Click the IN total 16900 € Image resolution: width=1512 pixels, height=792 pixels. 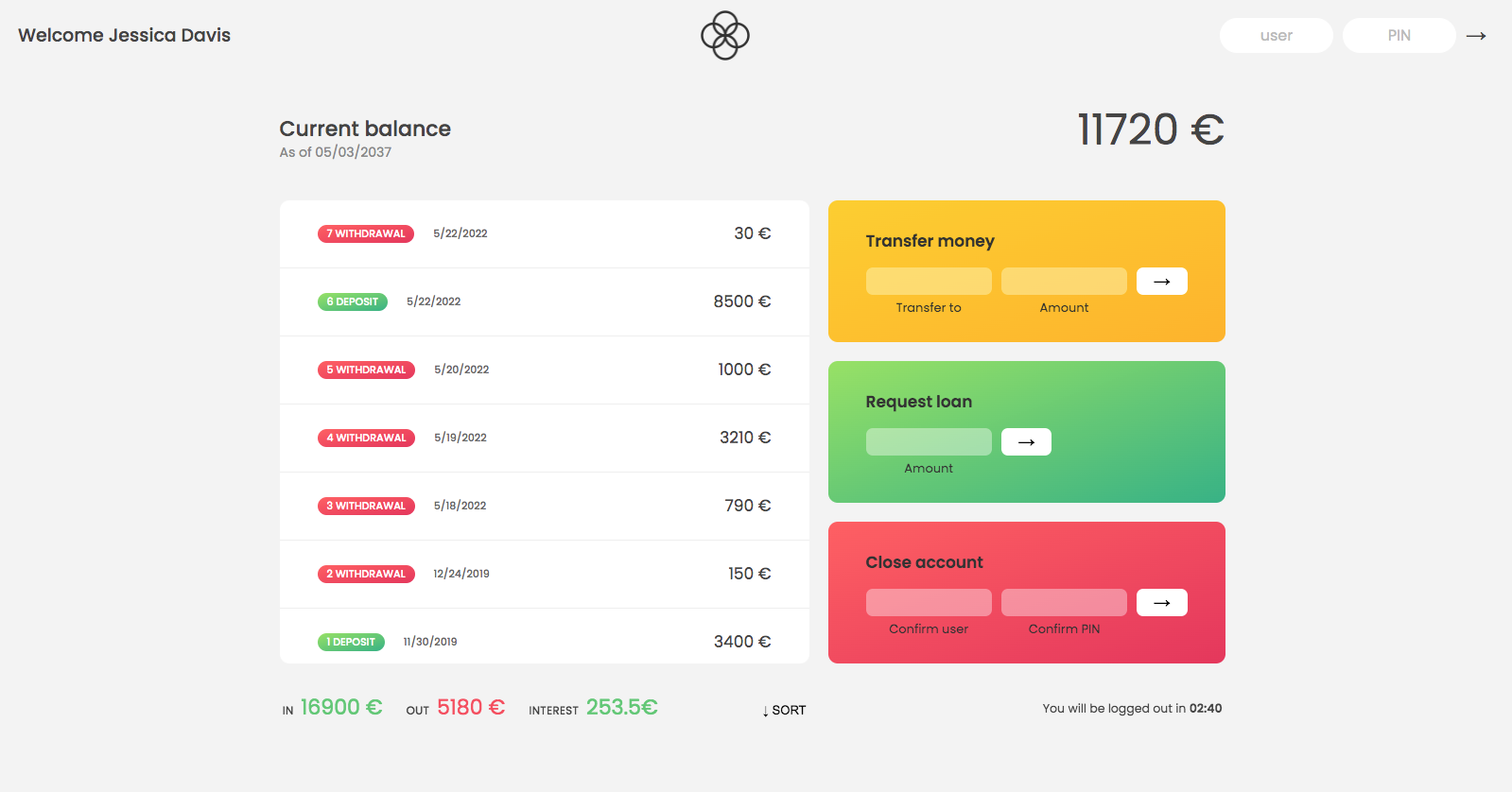[341, 707]
